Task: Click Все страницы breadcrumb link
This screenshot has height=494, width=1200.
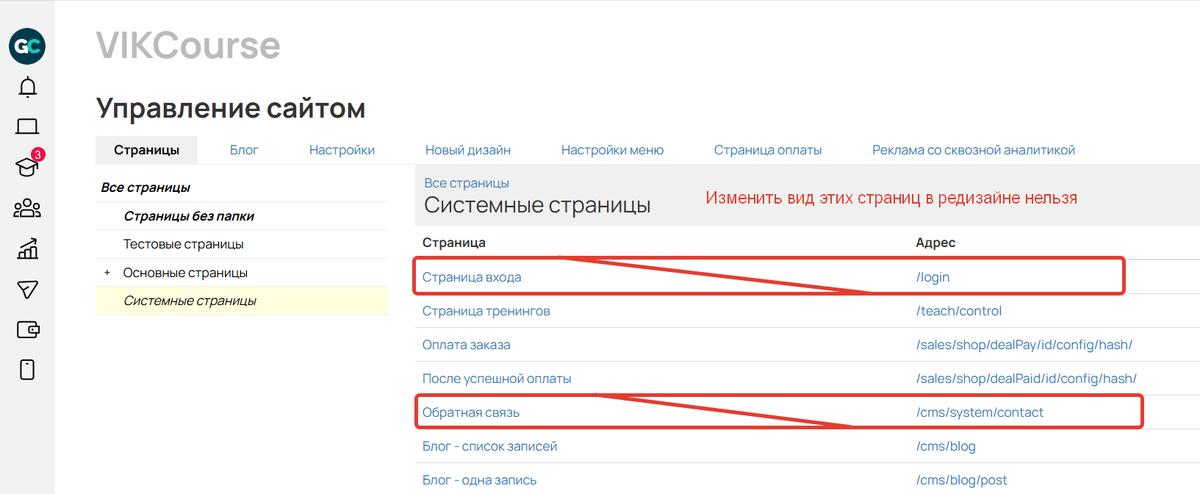Action: click(467, 183)
